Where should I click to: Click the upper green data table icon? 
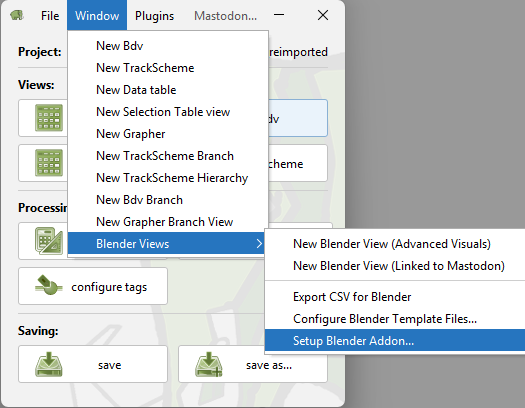pos(49,118)
